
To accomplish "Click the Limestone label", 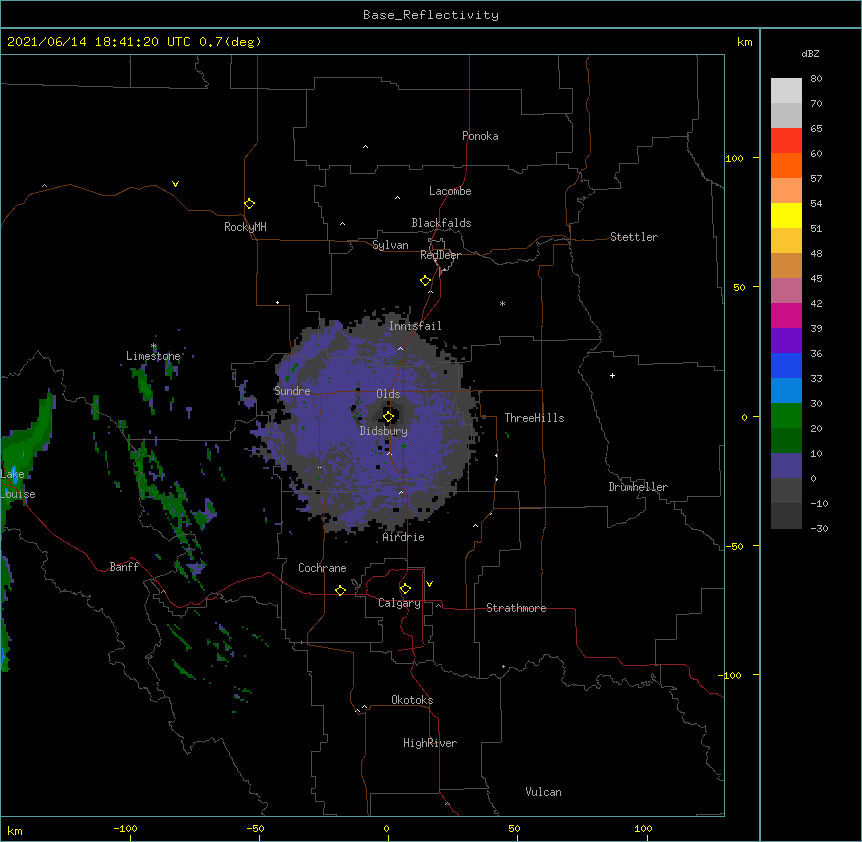I will pos(153,356).
